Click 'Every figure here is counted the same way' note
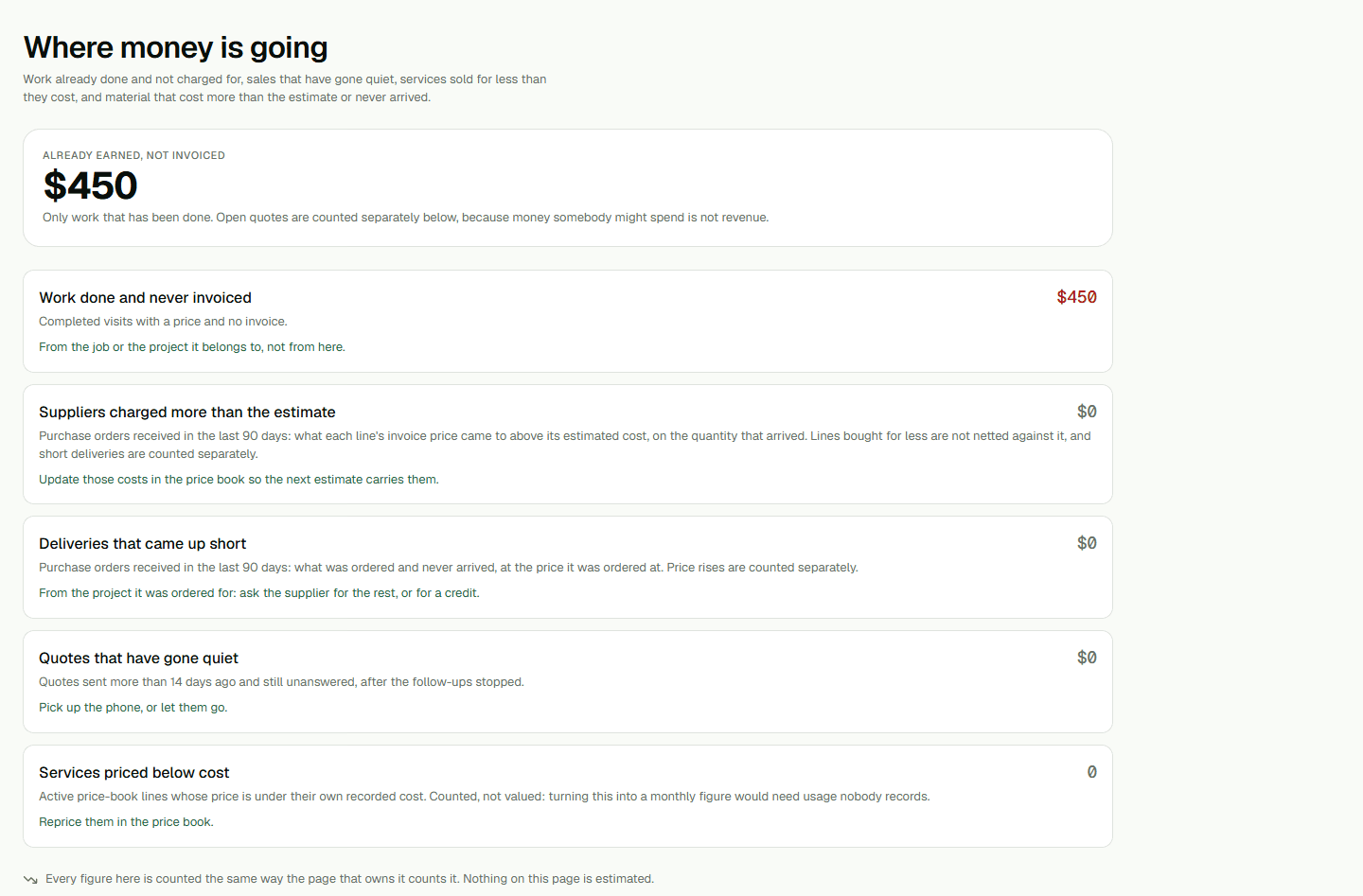Image resolution: width=1363 pixels, height=896 pixels. coord(349,879)
